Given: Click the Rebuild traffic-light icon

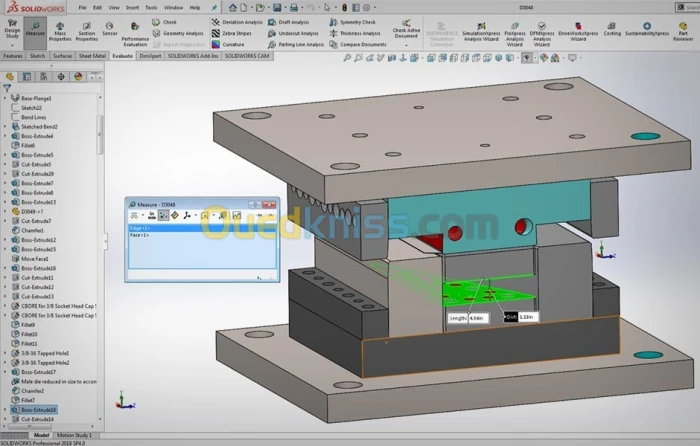Looking at the screenshot, I should [x=345, y=8].
